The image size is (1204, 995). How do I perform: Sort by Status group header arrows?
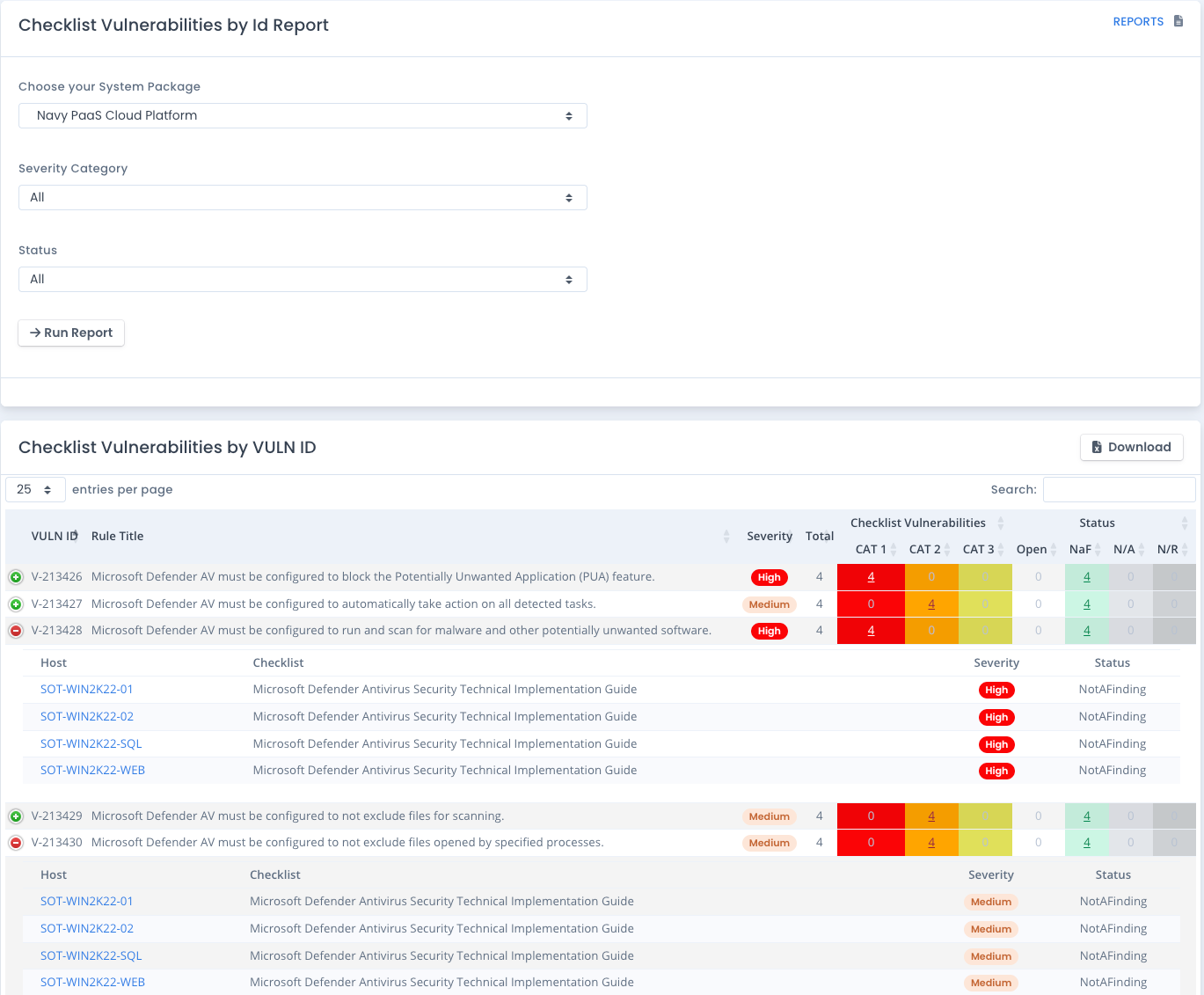[x=1185, y=523]
